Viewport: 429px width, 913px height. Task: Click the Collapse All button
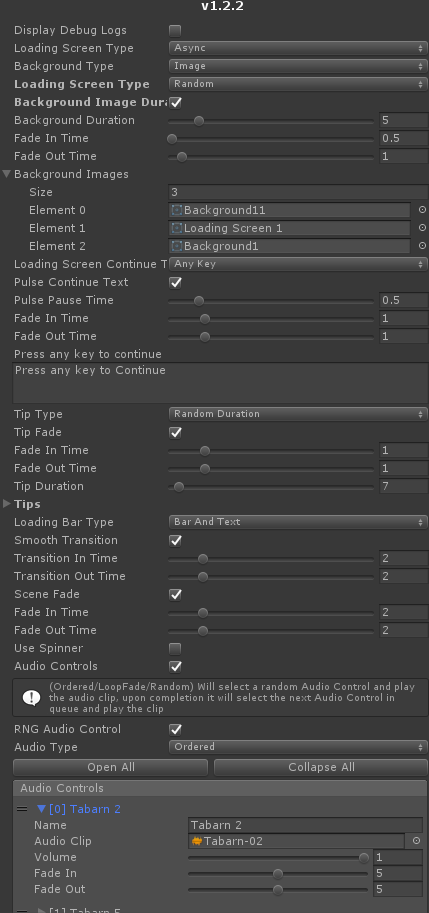pyautogui.click(x=321, y=767)
